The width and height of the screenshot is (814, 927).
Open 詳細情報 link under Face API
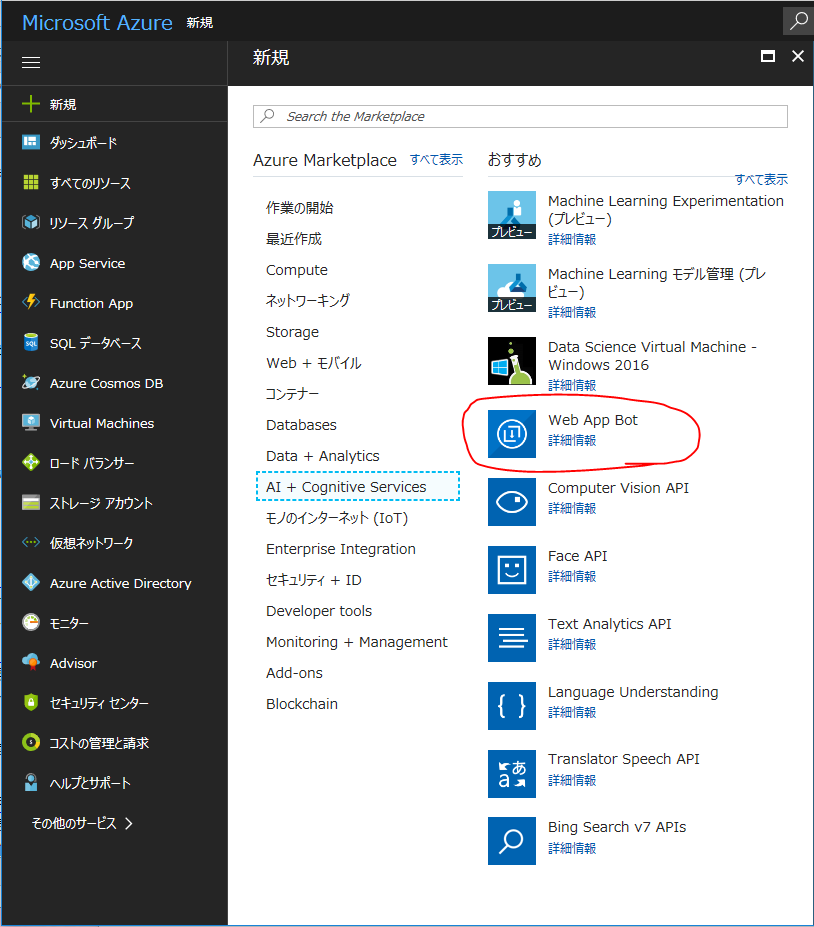[x=572, y=576]
